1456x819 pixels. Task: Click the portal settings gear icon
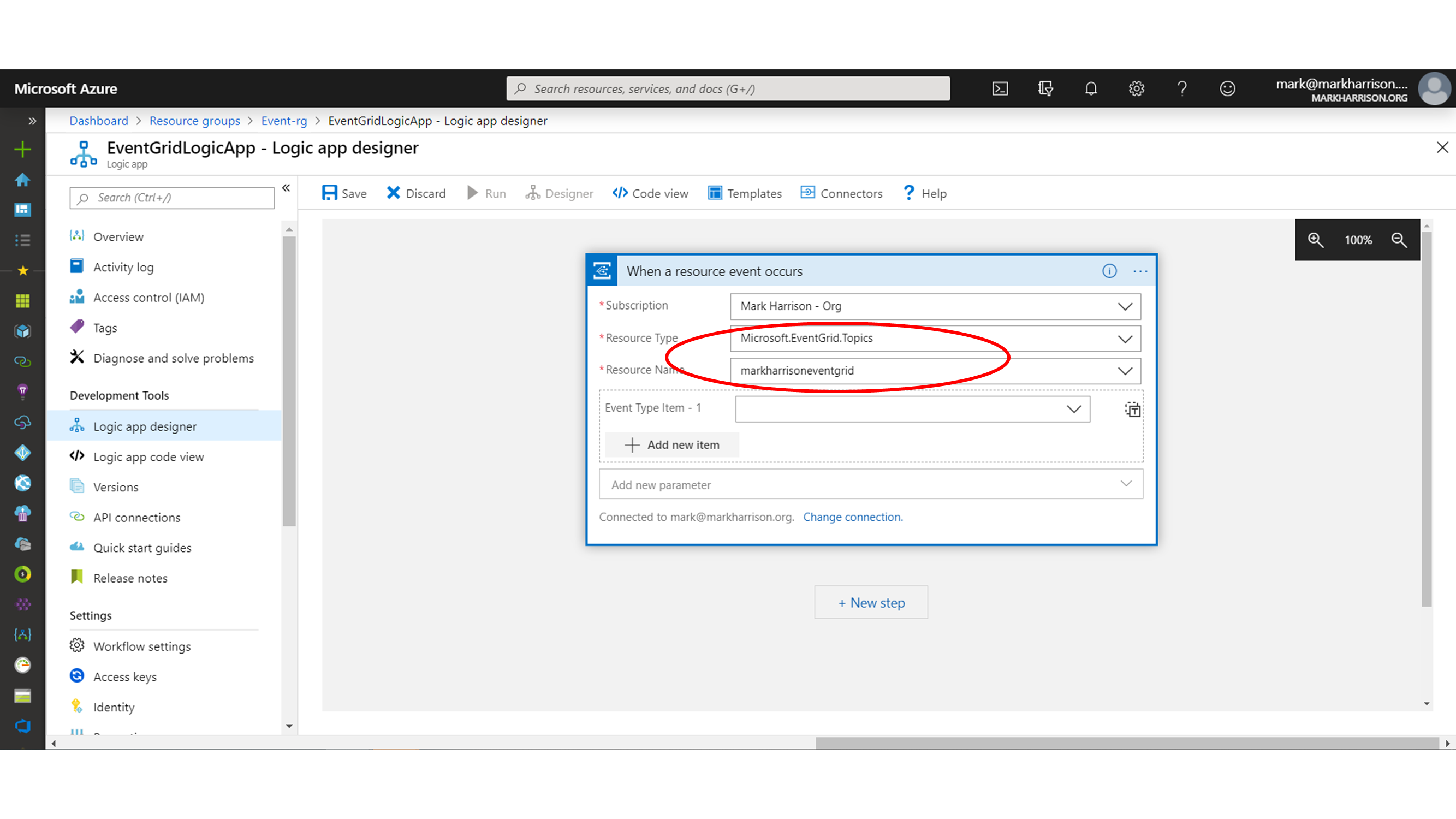coord(1136,89)
